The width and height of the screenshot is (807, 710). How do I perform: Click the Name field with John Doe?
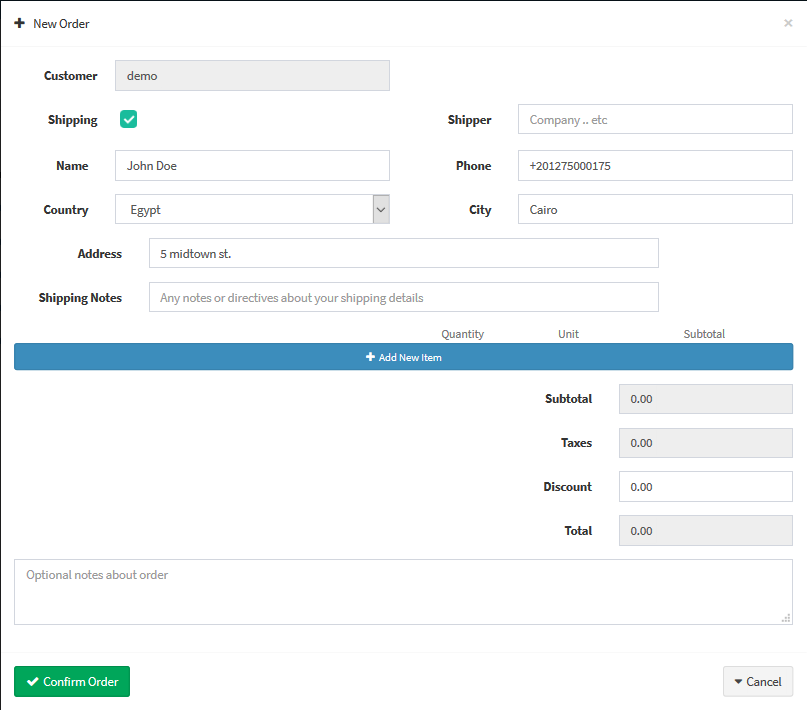click(x=252, y=166)
